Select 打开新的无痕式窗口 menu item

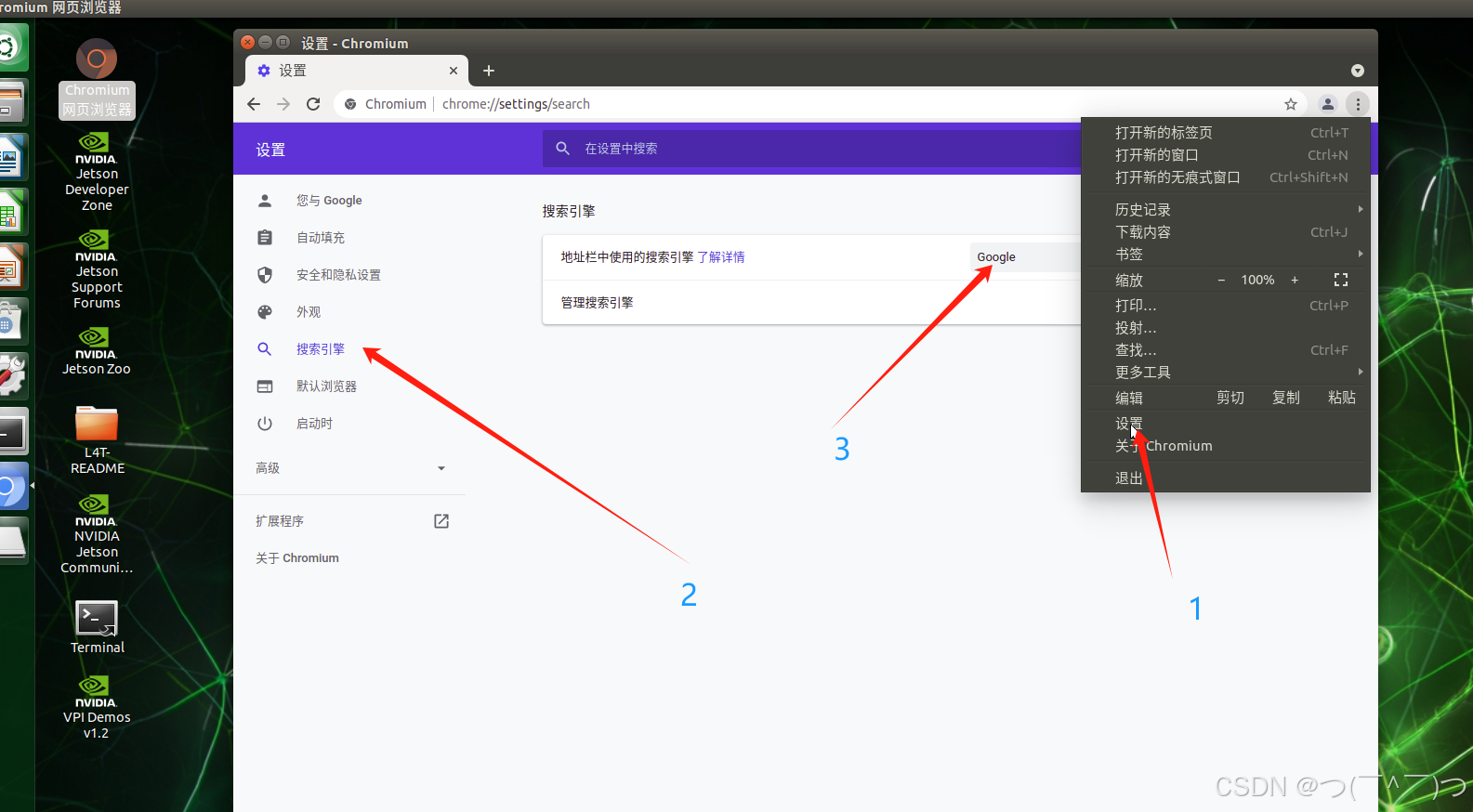point(1226,177)
